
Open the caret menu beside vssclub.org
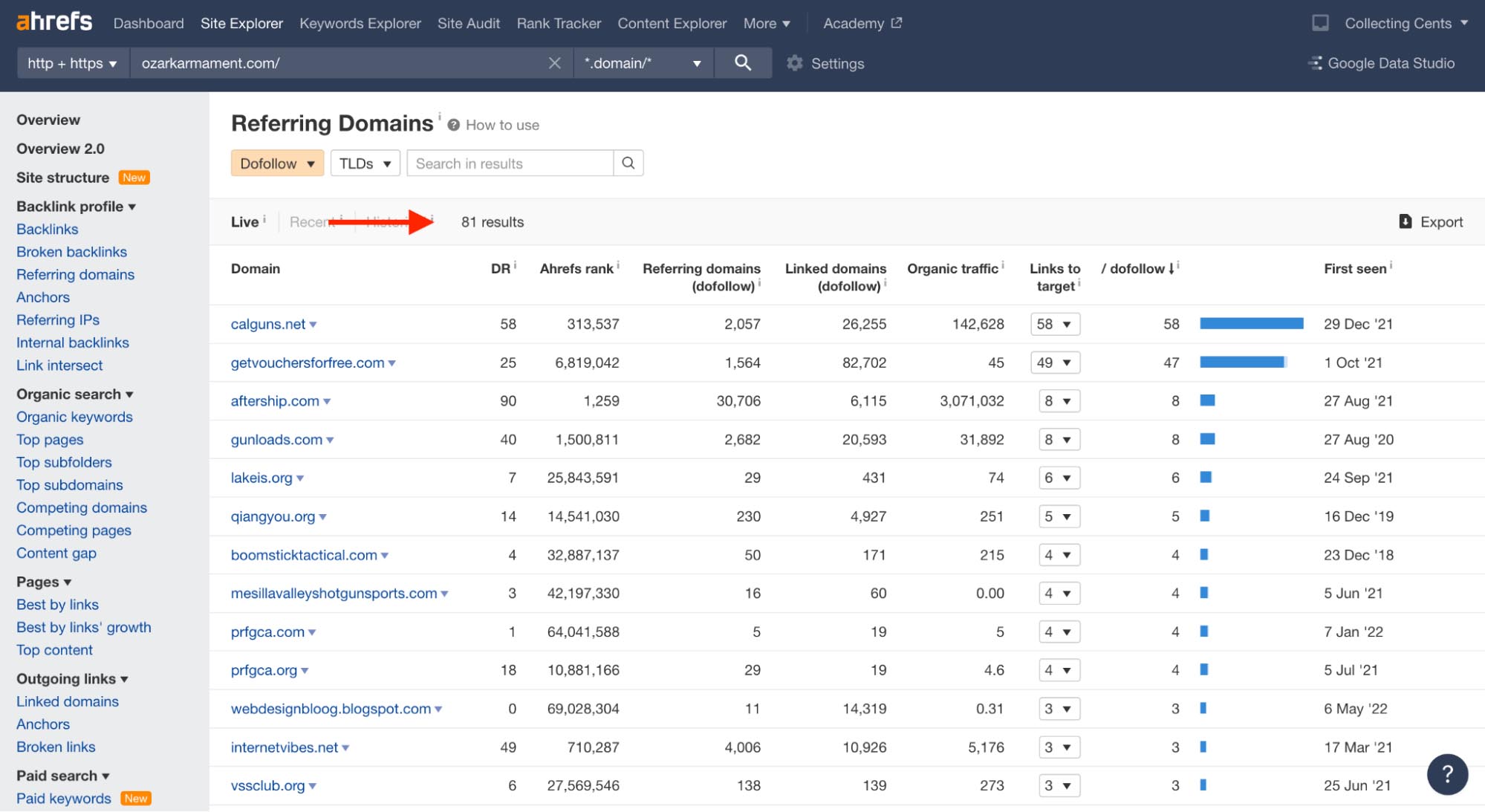tap(313, 786)
